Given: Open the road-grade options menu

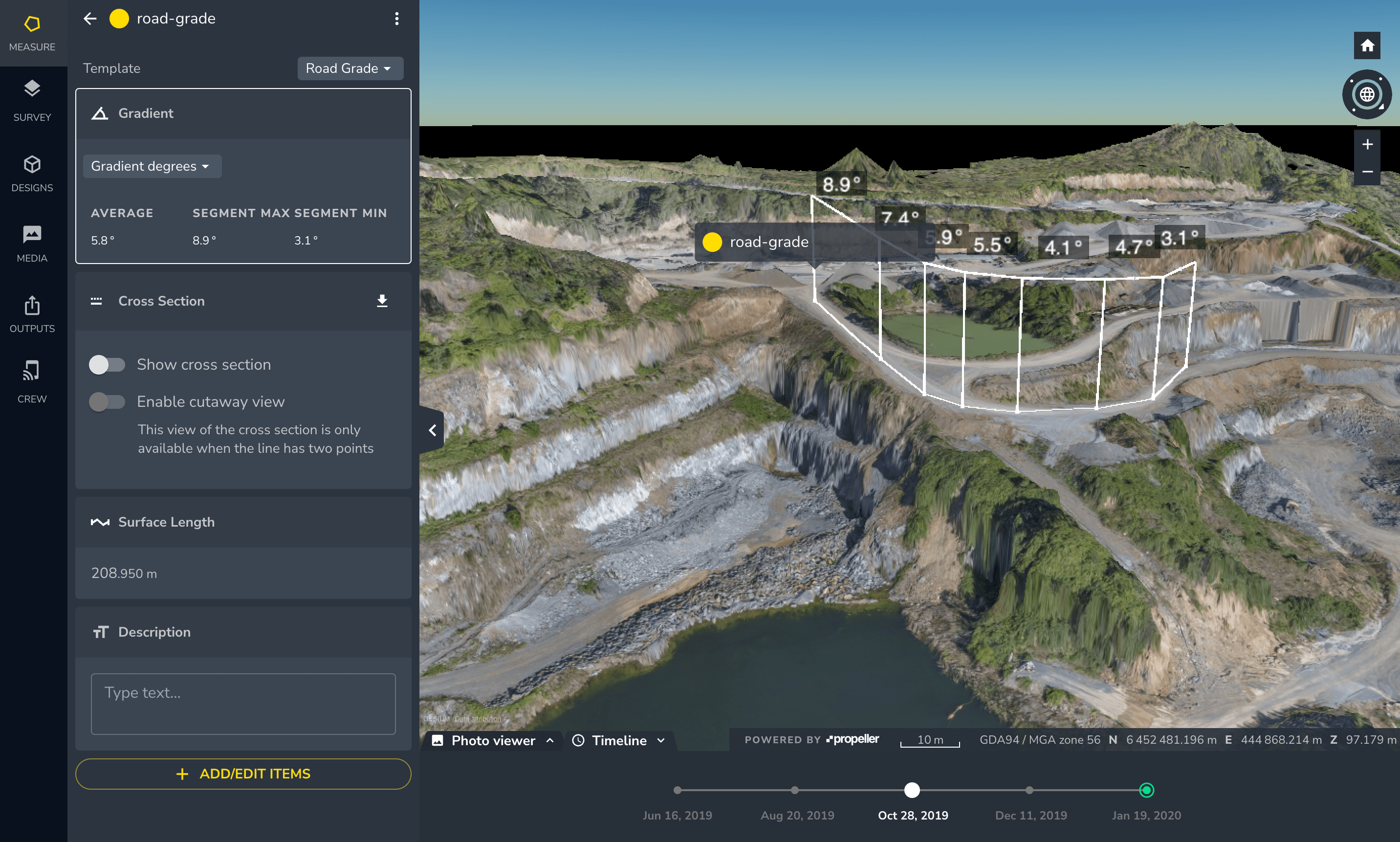Looking at the screenshot, I should (396, 19).
